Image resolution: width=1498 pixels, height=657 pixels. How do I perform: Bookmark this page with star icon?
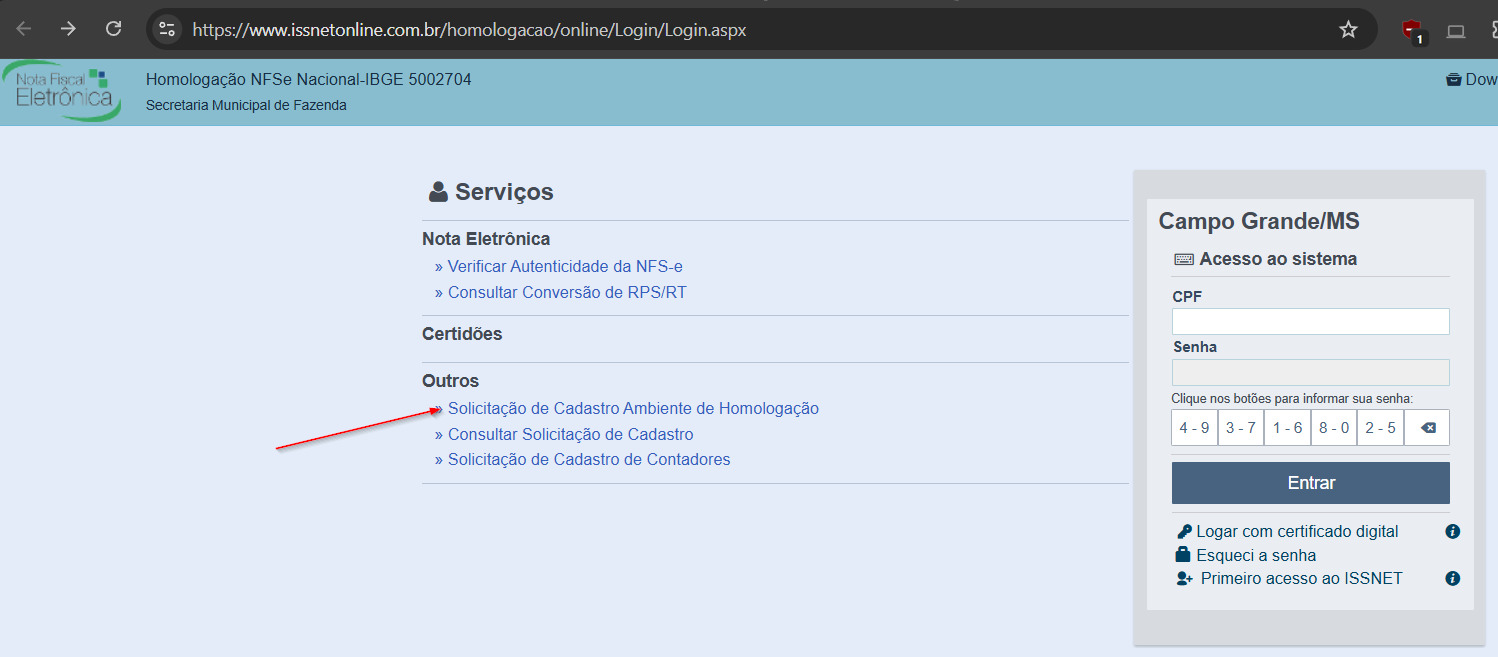tap(1348, 29)
